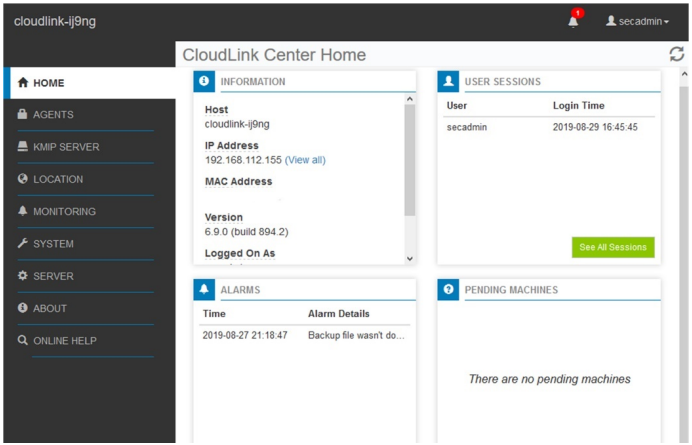The width and height of the screenshot is (692, 445).
Task: Go to the HOME menu item
Action: (x=90, y=83)
